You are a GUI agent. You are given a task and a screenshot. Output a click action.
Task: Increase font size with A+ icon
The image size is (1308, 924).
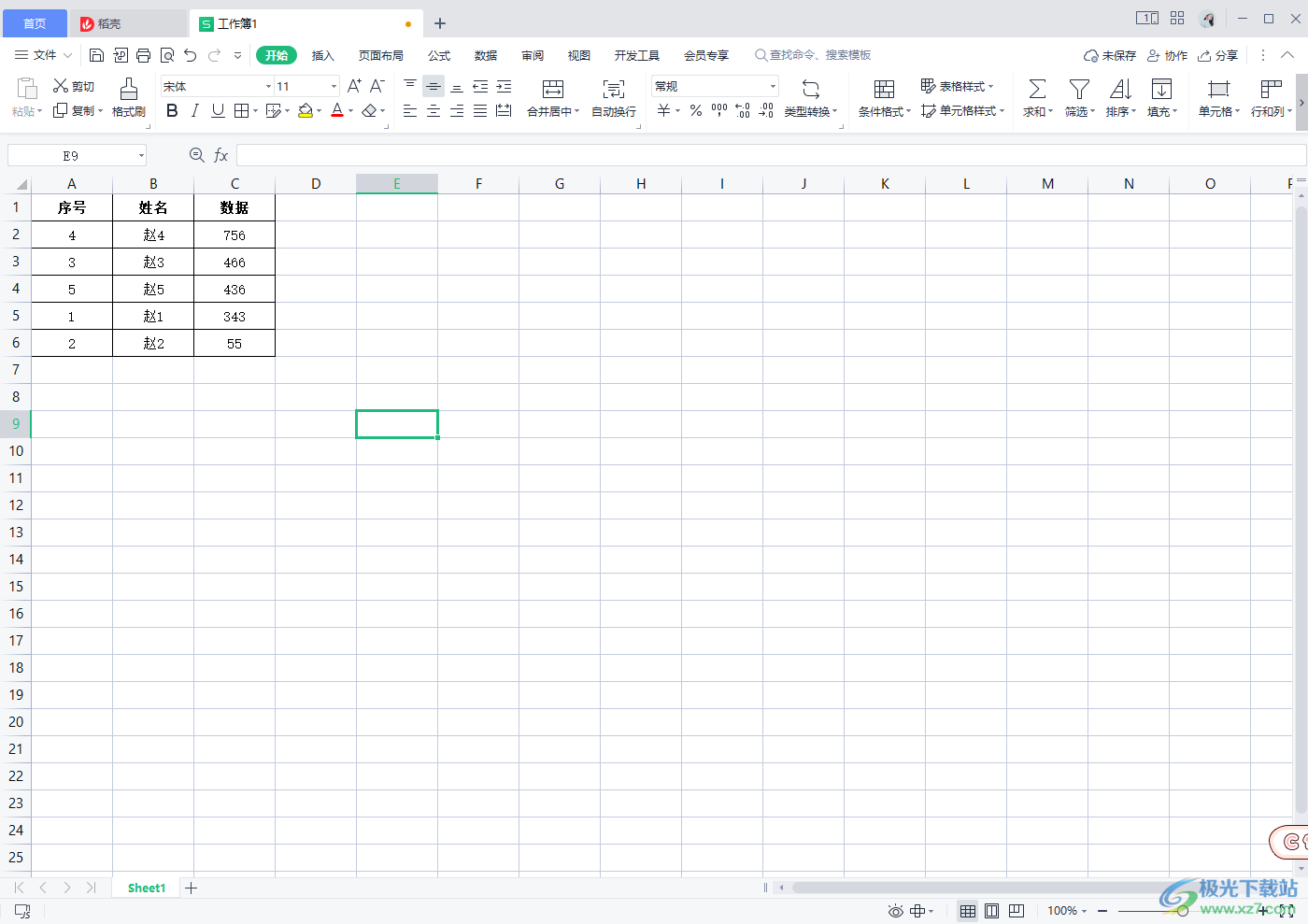coord(354,86)
